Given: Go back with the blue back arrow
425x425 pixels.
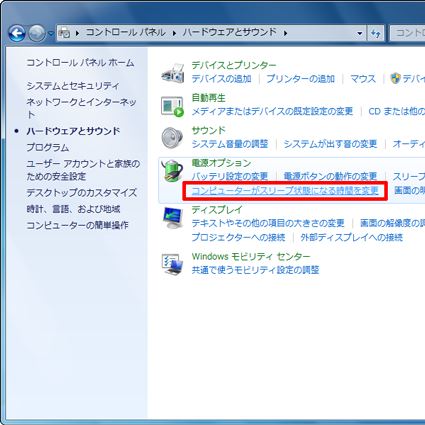Looking at the screenshot, I should [x=17, y=33].
